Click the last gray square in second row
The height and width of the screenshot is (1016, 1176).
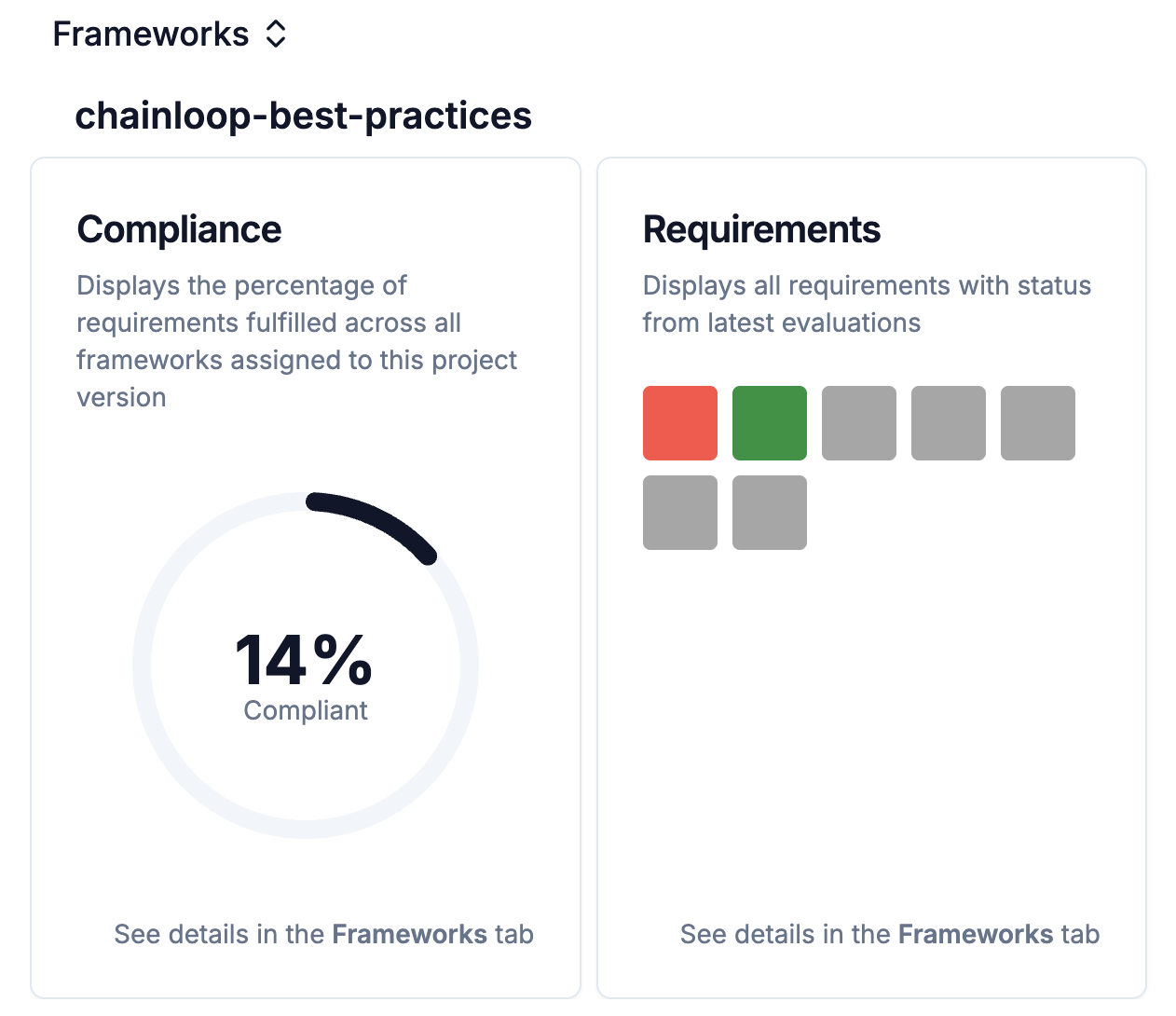(770, 513)
